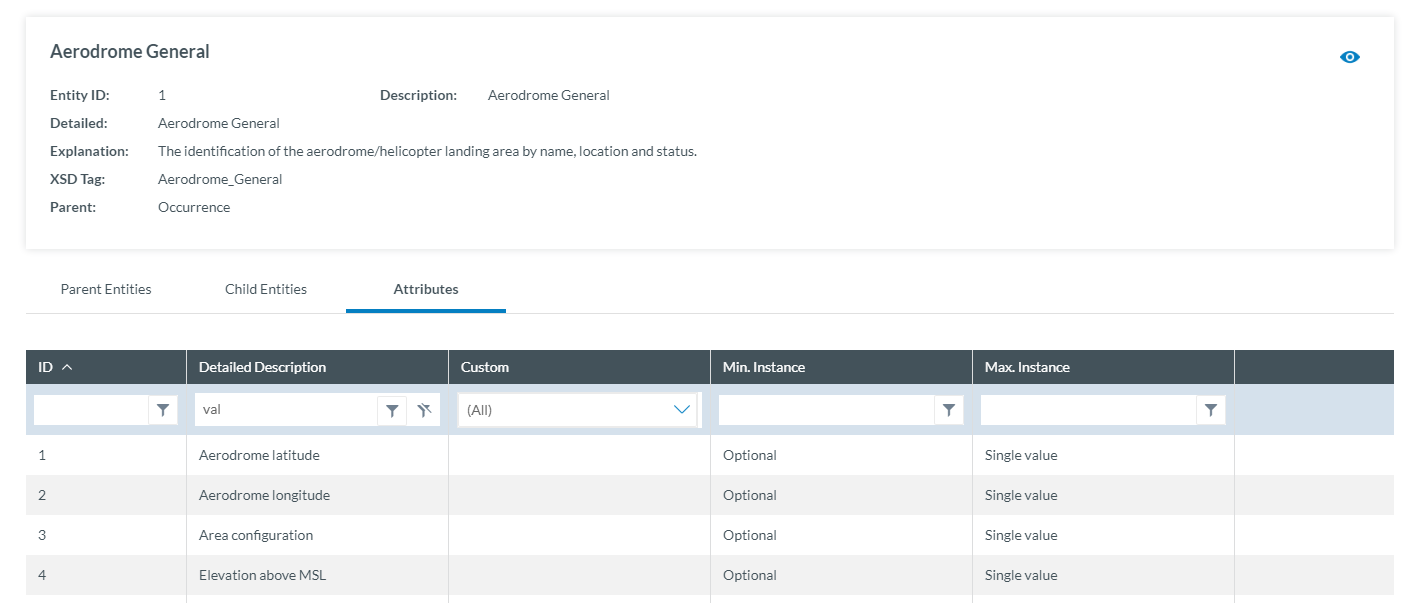Click the Min. Instance filter input
The width and height of the screenshot is (1404, 603).
tap(826, 410)
